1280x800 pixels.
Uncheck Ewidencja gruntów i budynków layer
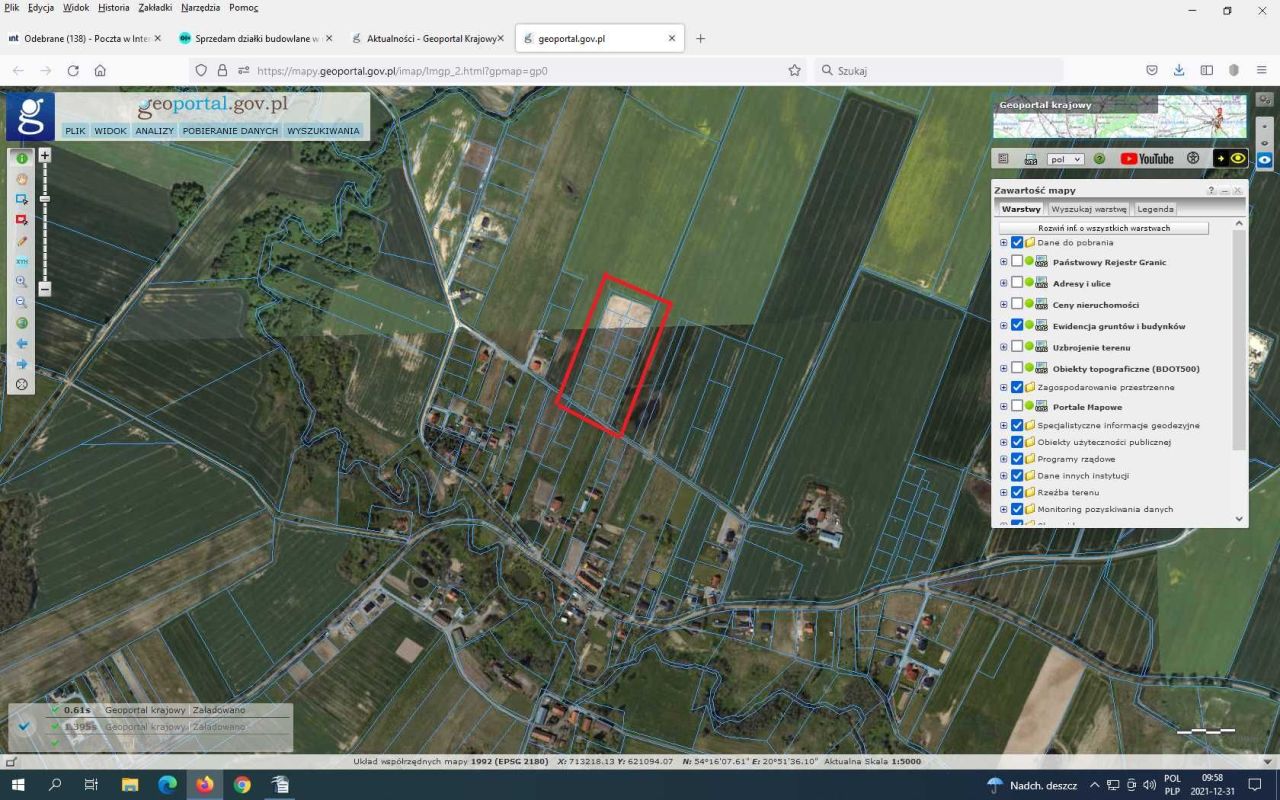pyautogui.click(x=1017, y=325)
